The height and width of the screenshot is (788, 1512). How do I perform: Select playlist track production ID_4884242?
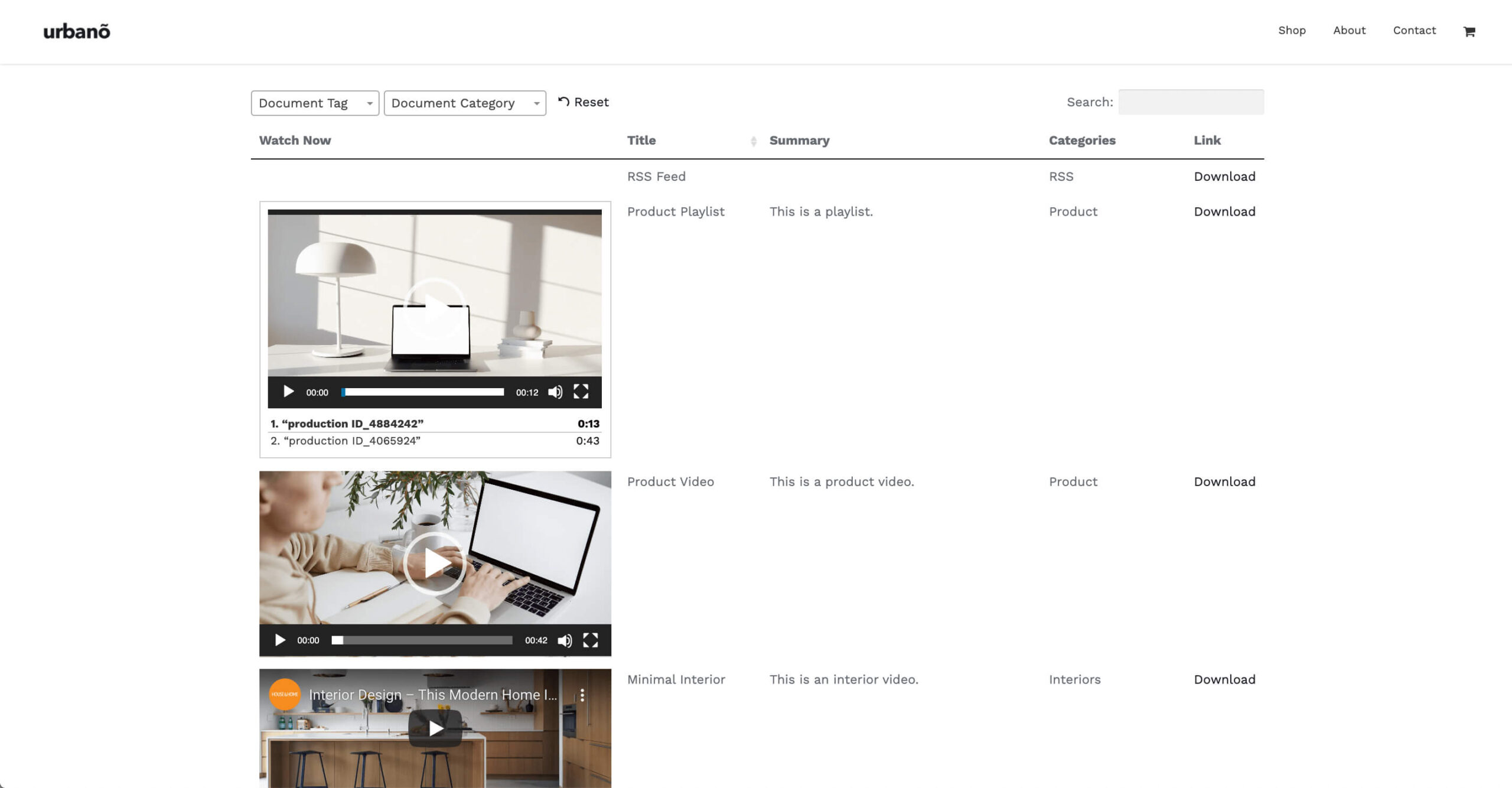click(435, 424)
